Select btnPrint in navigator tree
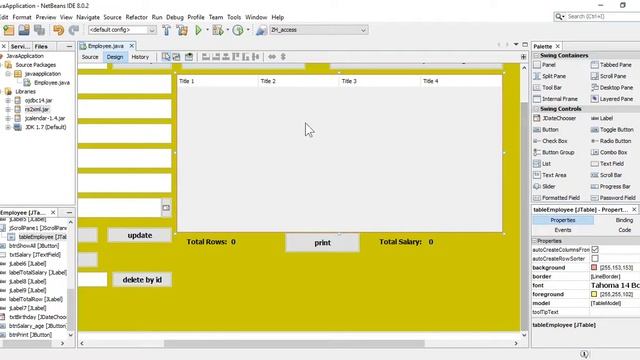 click(x=30, y=335)
